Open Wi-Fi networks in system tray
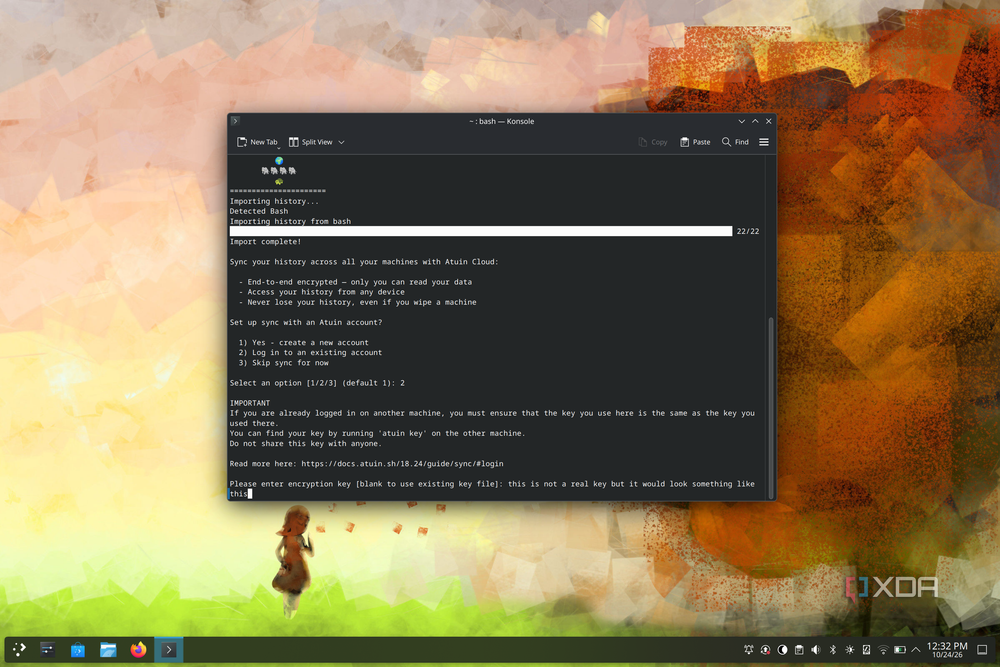The width and height of the screenshot is (1000, 667). [x=883, y=650]
